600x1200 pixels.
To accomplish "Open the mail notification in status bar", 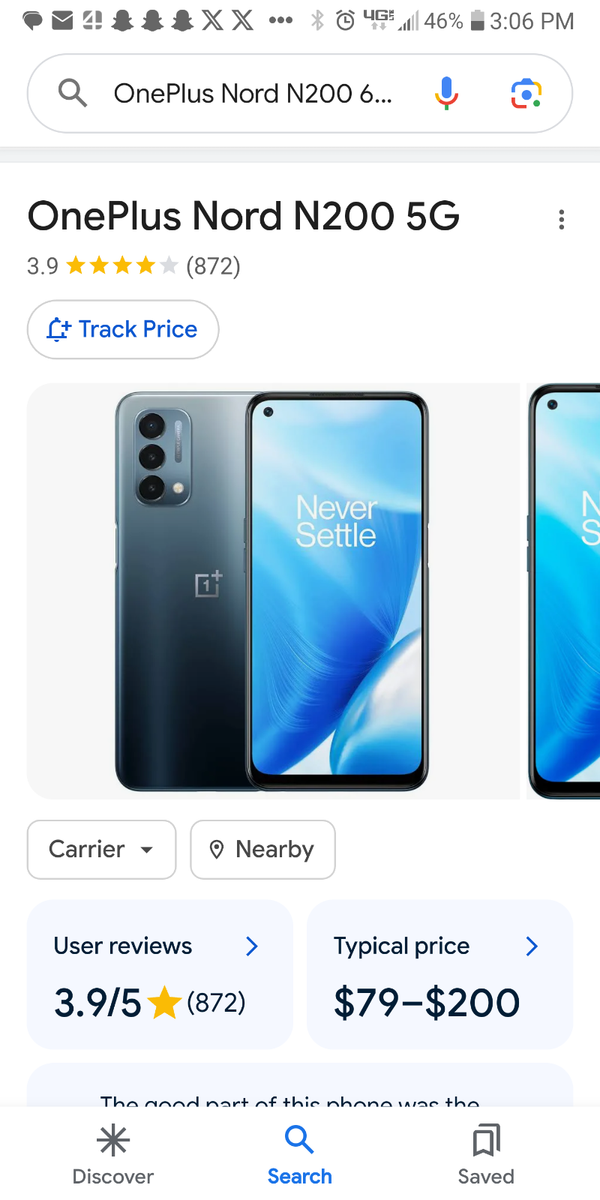I will click(62, 20).
